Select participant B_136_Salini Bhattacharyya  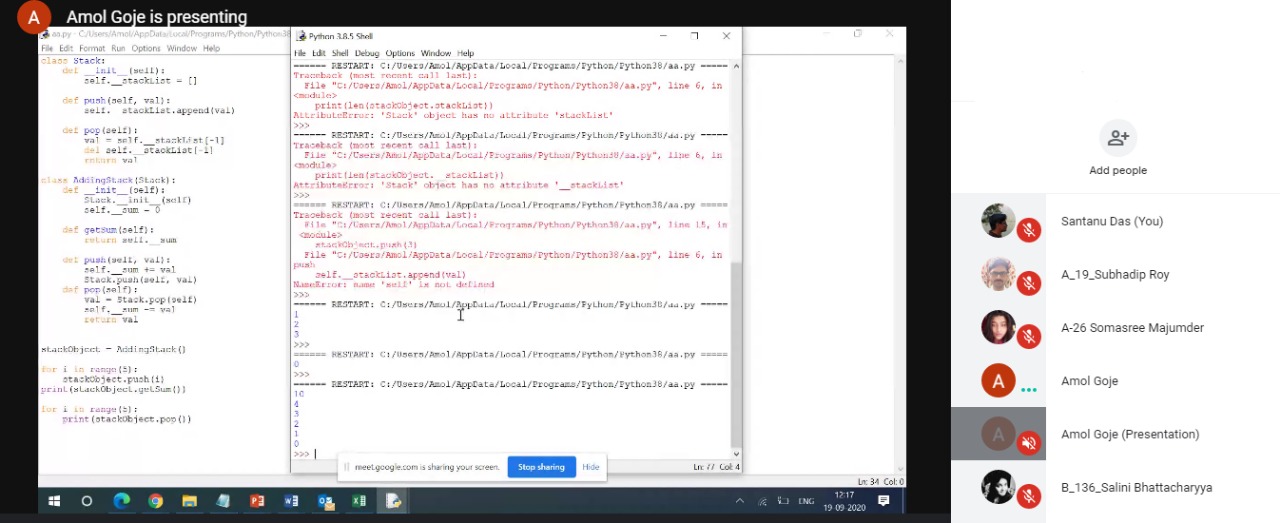[1136, 488]
